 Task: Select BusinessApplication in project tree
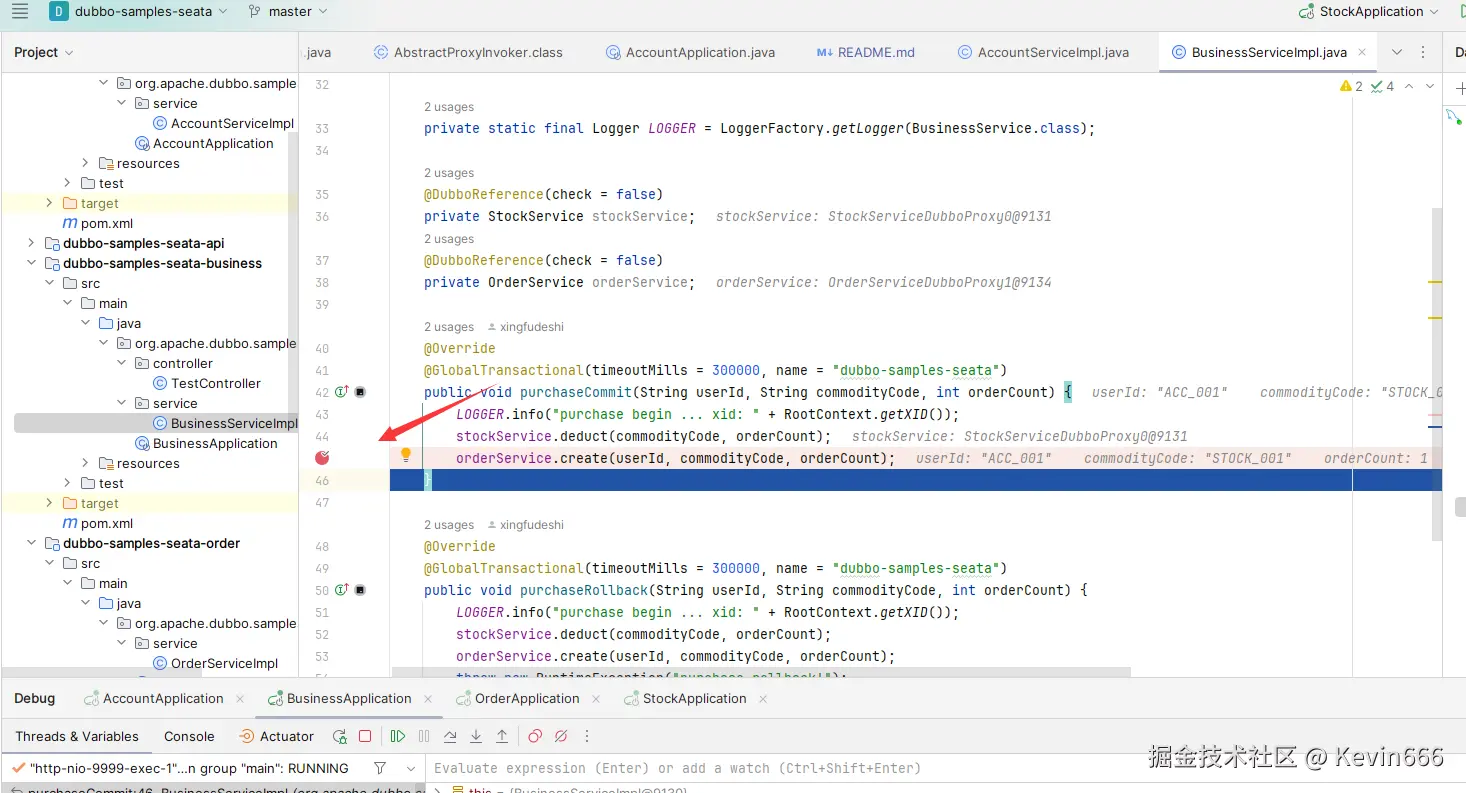tap(206, 443)
